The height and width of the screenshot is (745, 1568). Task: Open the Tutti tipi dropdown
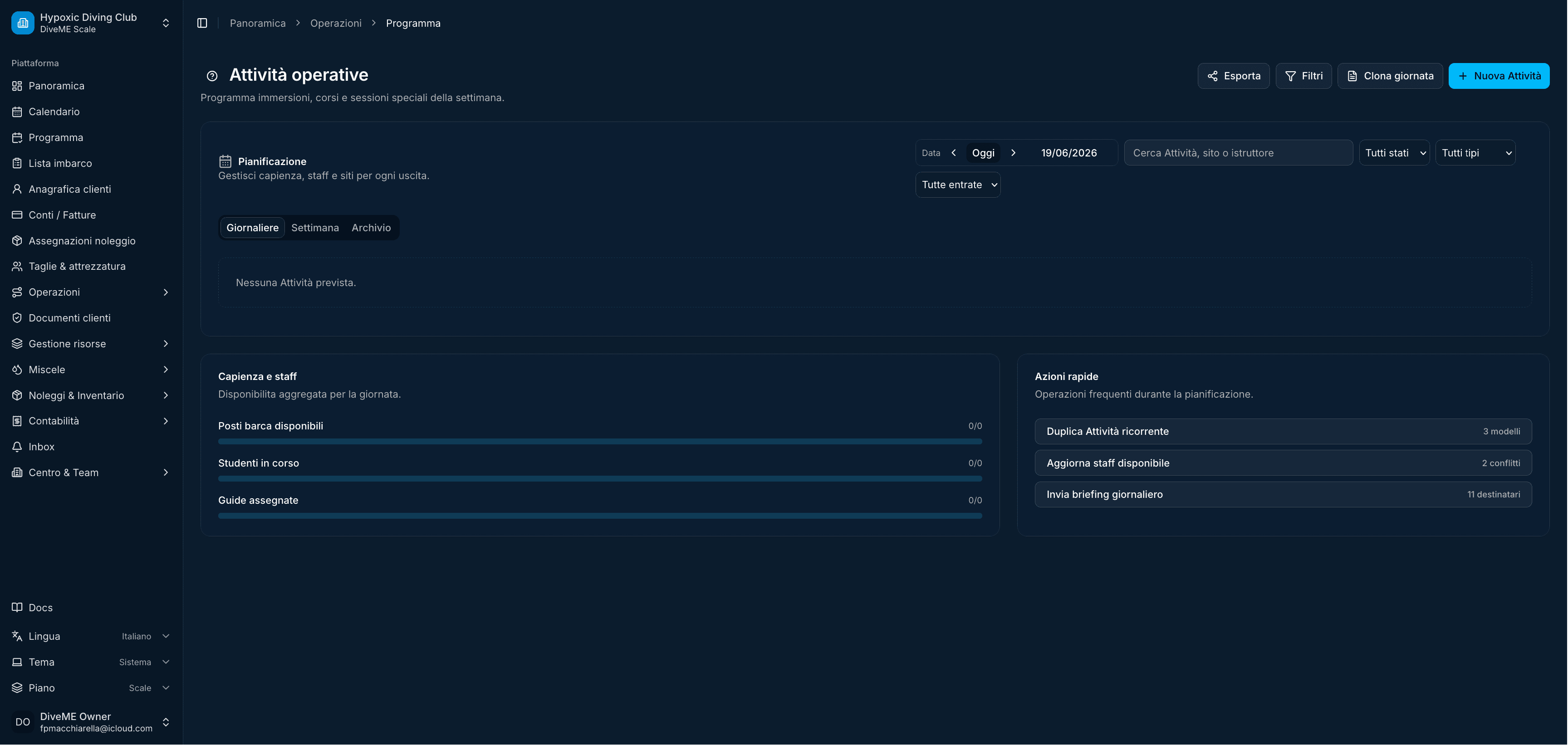click(1475, 153)
